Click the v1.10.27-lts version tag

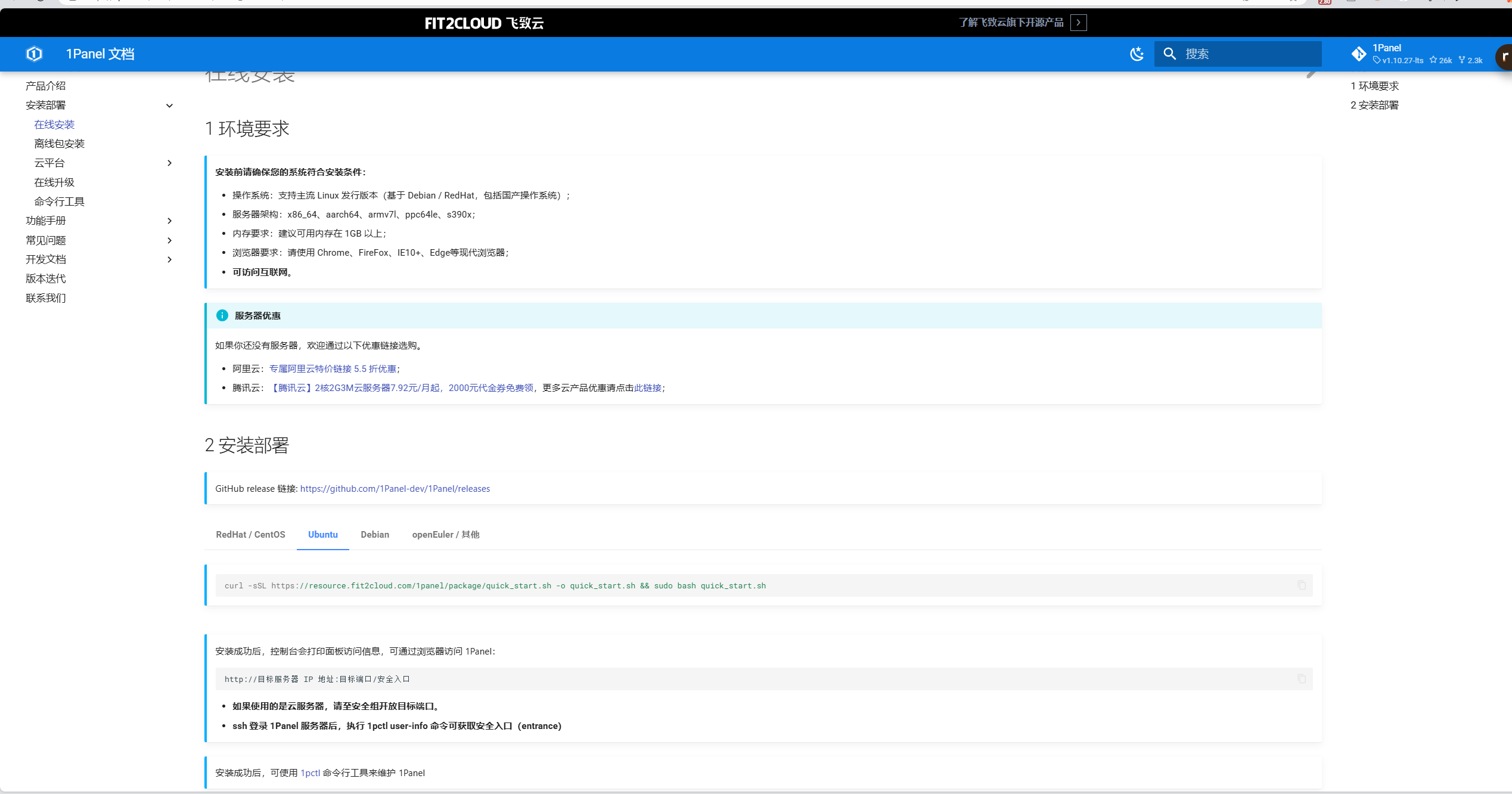tap(1398, 60)
